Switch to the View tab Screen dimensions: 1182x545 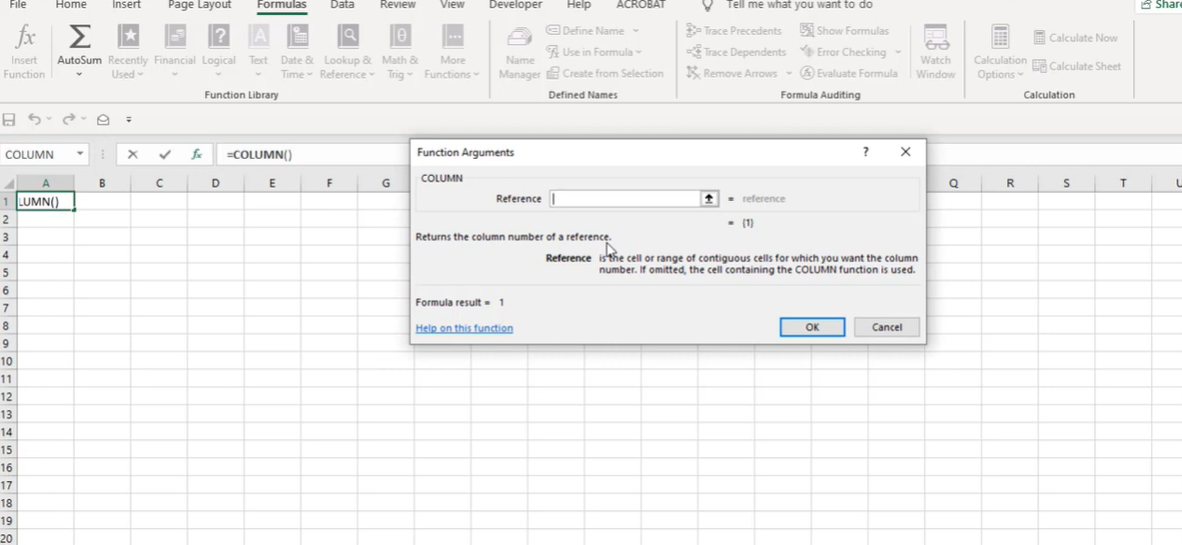tap(452, 5)
